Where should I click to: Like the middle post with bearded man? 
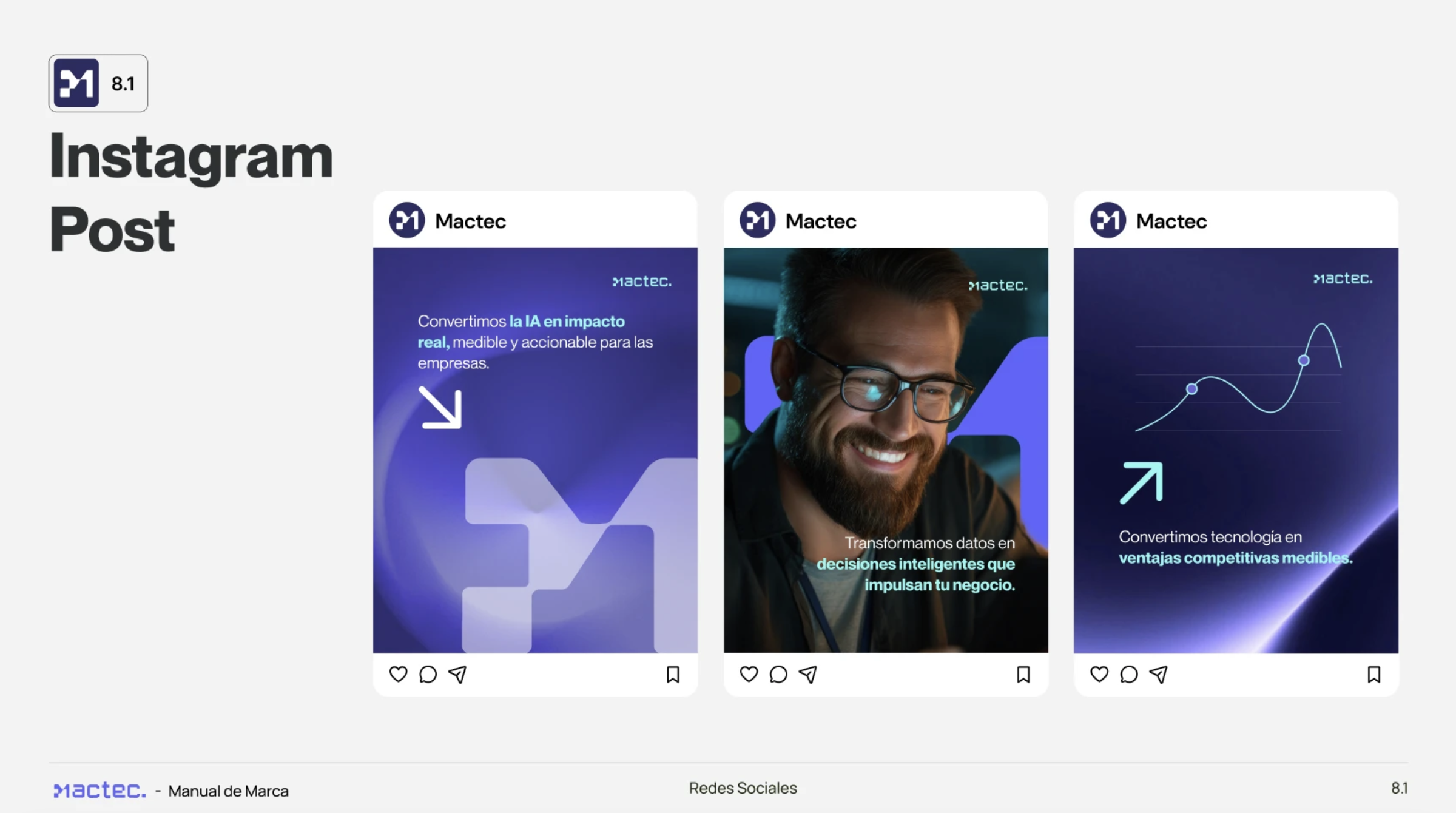[x=749, y=674]
